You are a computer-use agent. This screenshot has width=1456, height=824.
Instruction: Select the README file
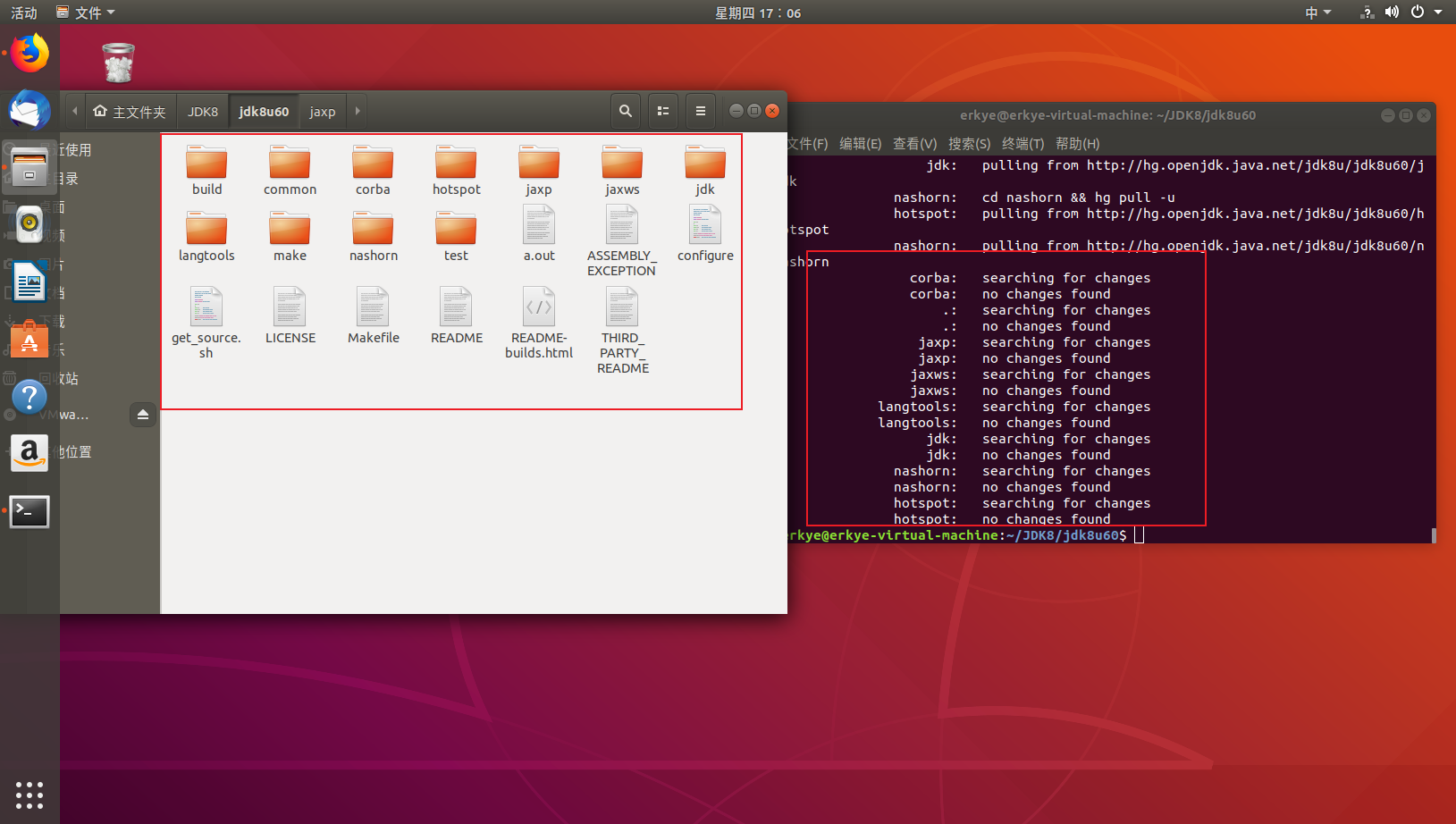pos(456,316)
